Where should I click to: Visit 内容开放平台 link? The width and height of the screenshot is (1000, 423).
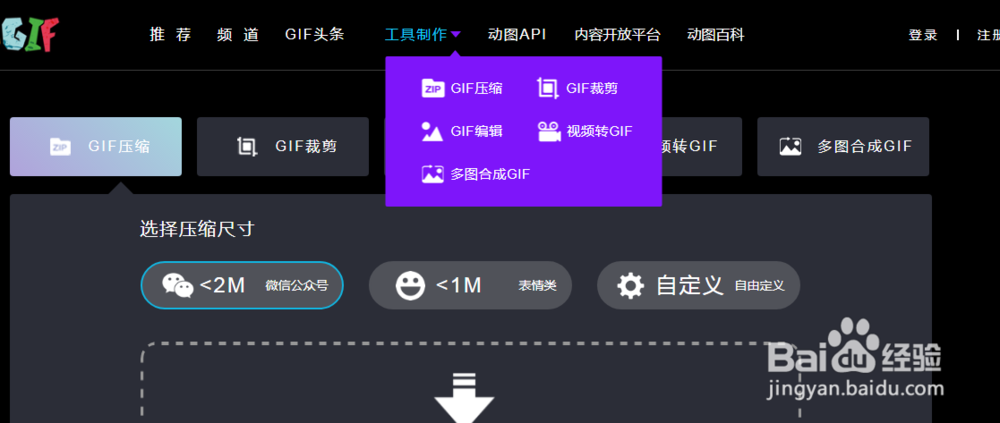click(x=617, y=34)
